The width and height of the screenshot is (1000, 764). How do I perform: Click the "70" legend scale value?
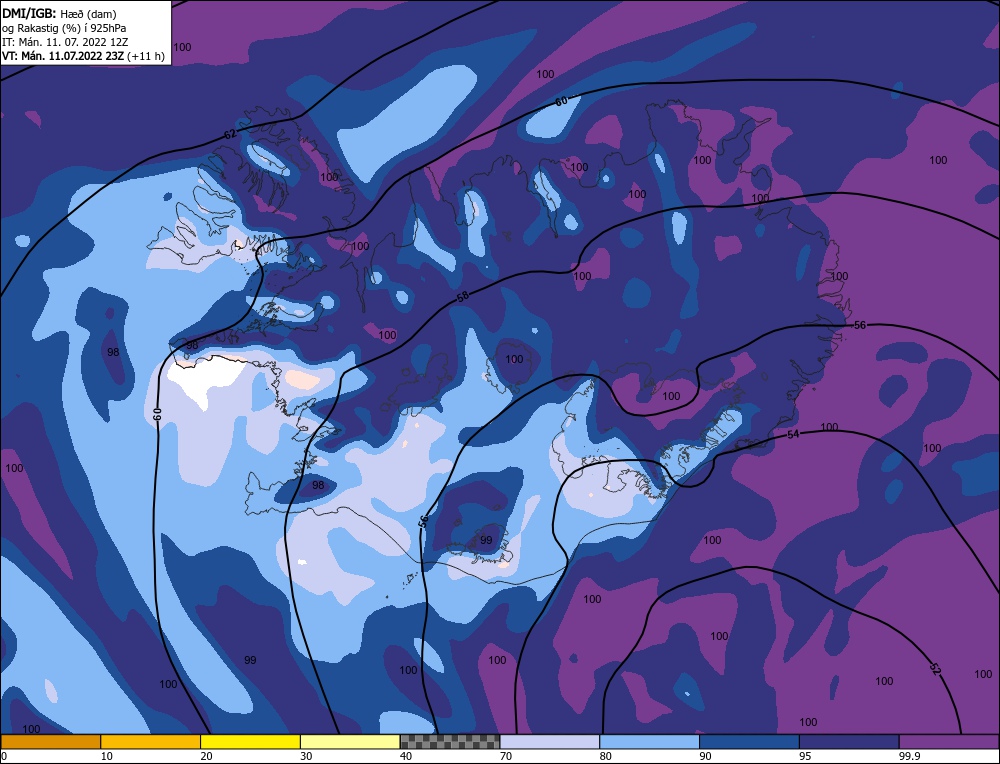tap(506, 756)
